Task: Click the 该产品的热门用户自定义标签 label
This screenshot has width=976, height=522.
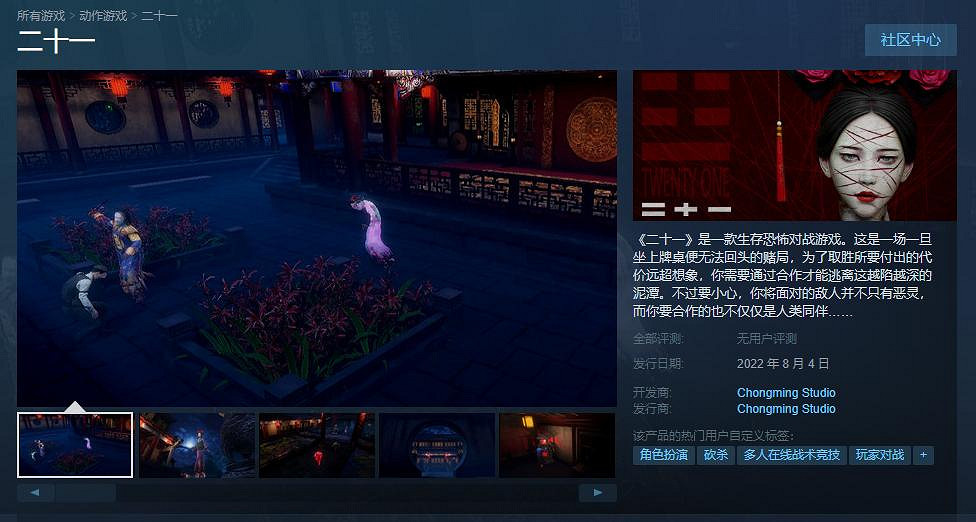Action: pyautogui.click(x=713, y=436)
